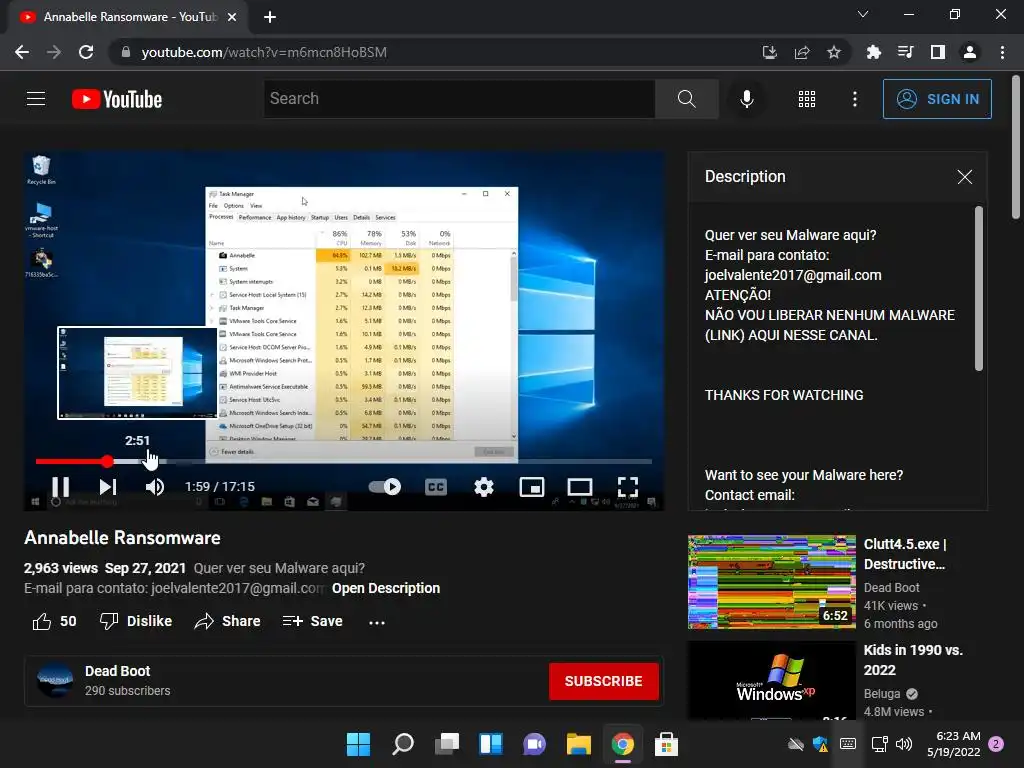Share this page from address bar
Screen dimensions: 1024x768
(x=802, y=52)
